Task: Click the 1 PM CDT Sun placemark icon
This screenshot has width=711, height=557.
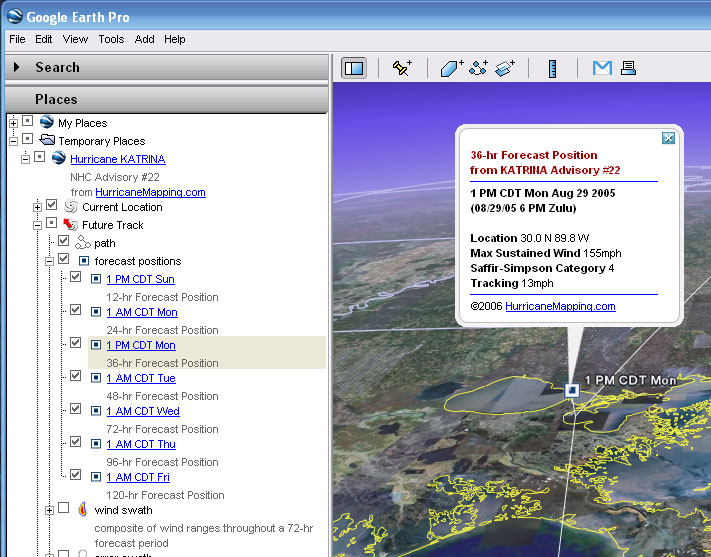Action: coord(96,278)
